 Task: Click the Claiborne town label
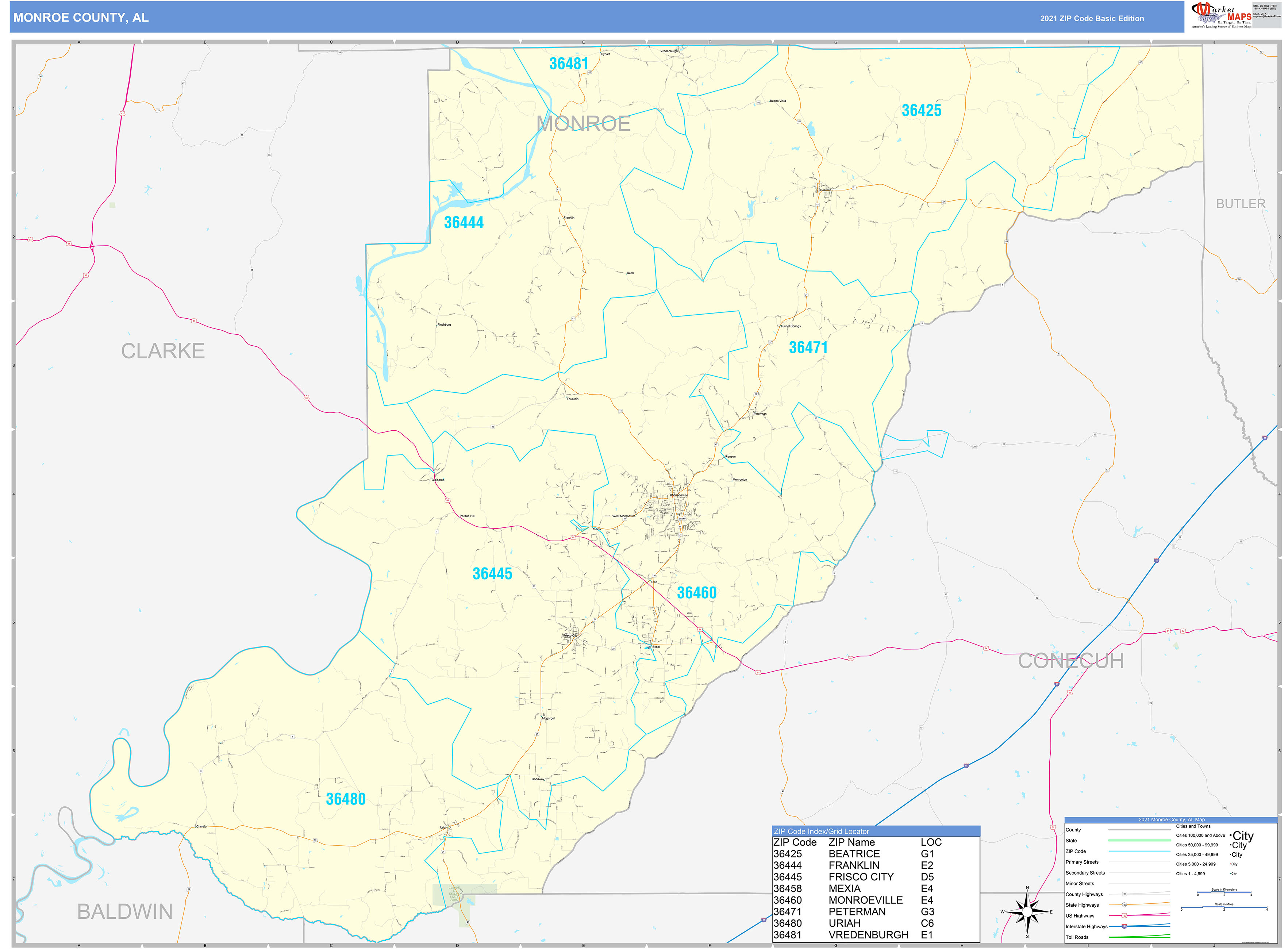(438, 480)
